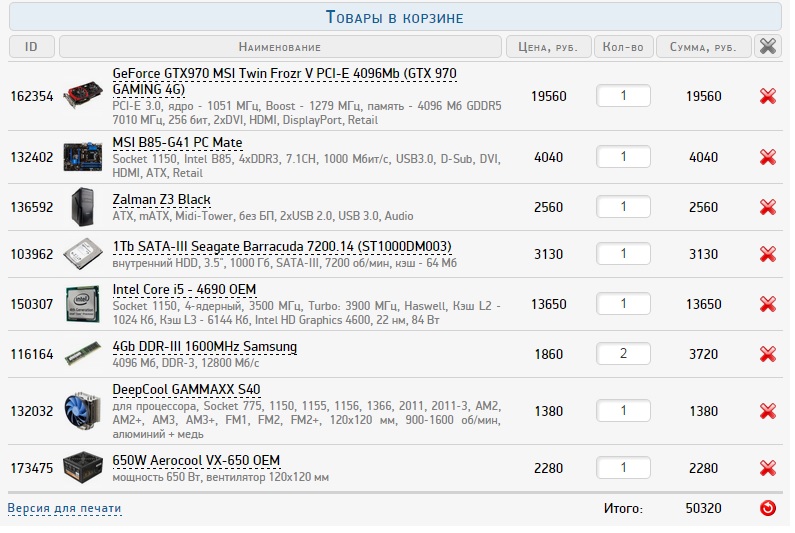Click the MSI B85-G41 motherboard thumbnail
This screenshot has height=533, width=795.
coord(83,157)
